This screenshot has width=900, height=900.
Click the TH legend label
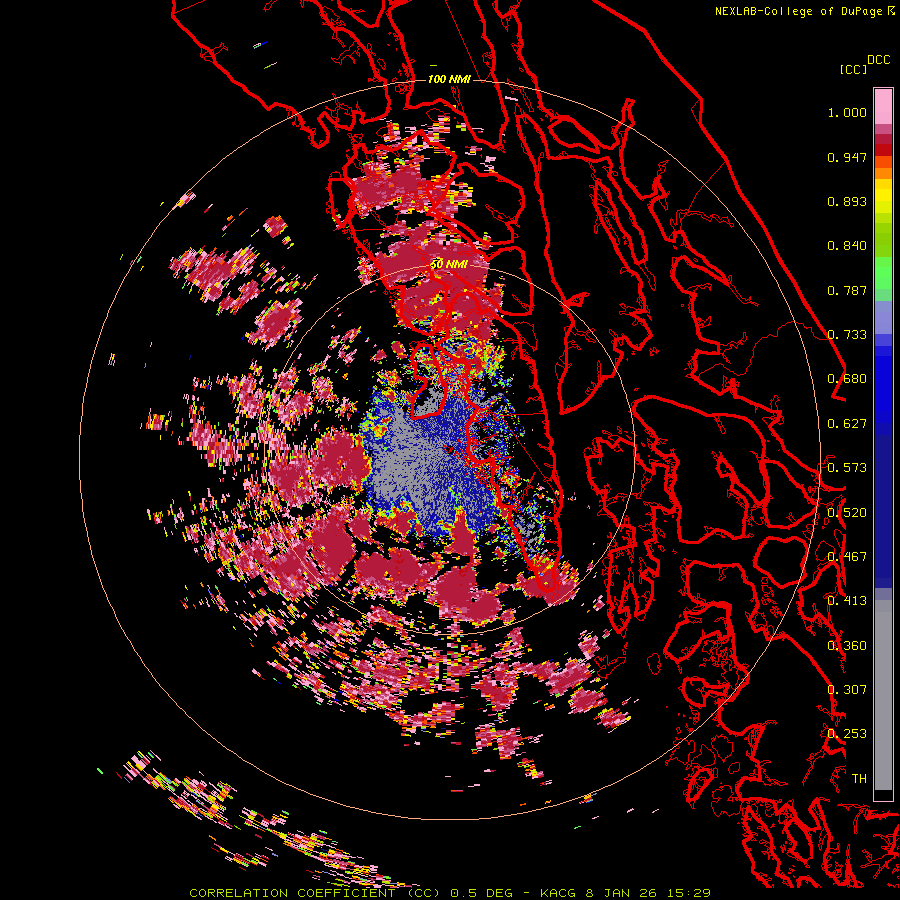click(x=859, y=779)
